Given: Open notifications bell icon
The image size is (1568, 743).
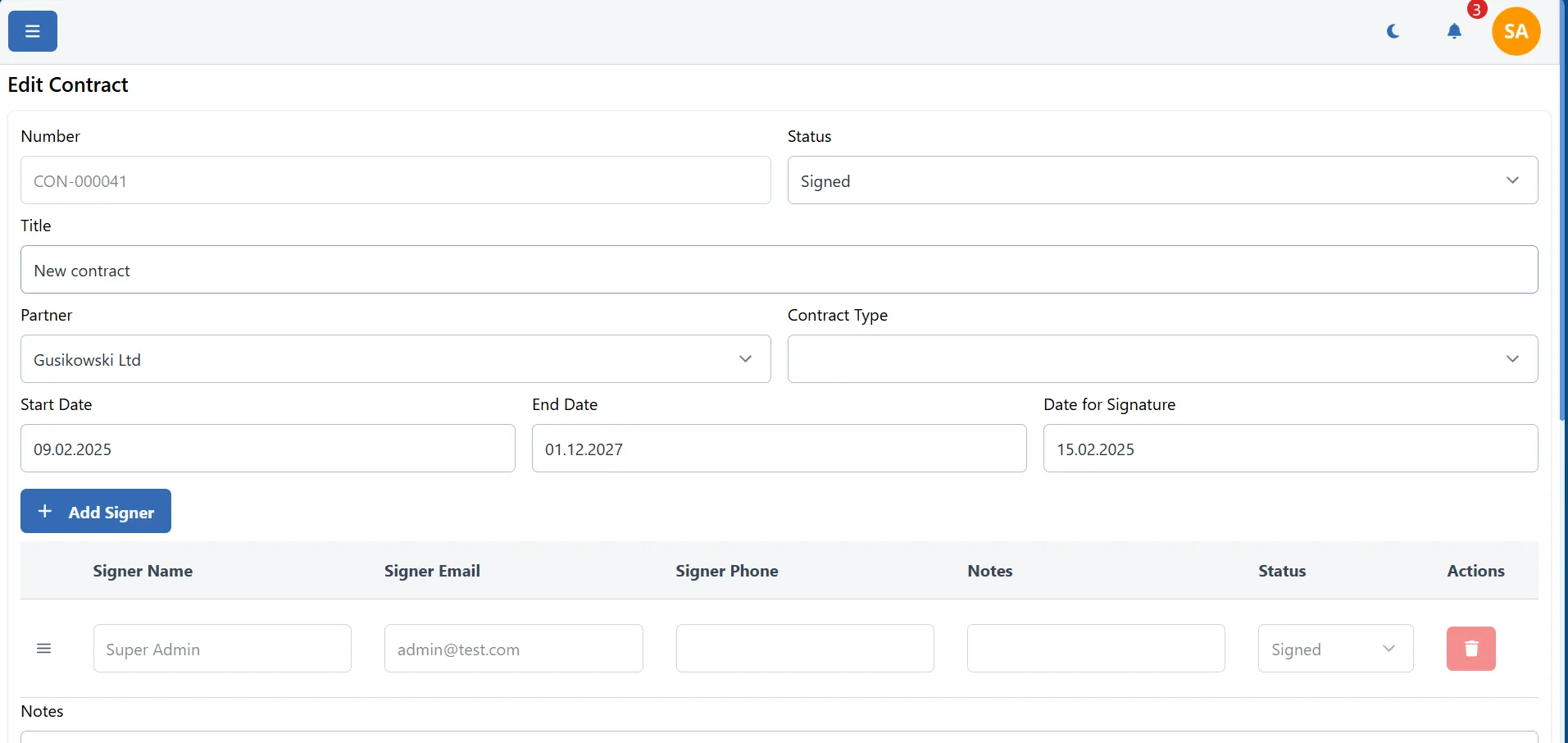Looking at the screenshot, I should coord(1454,31).
